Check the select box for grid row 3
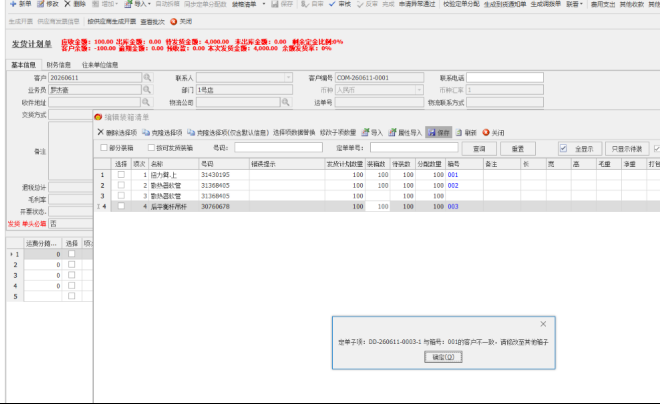The width and height of the screenshot is (660, 404). pyautogui.click(x=121, y=195)
